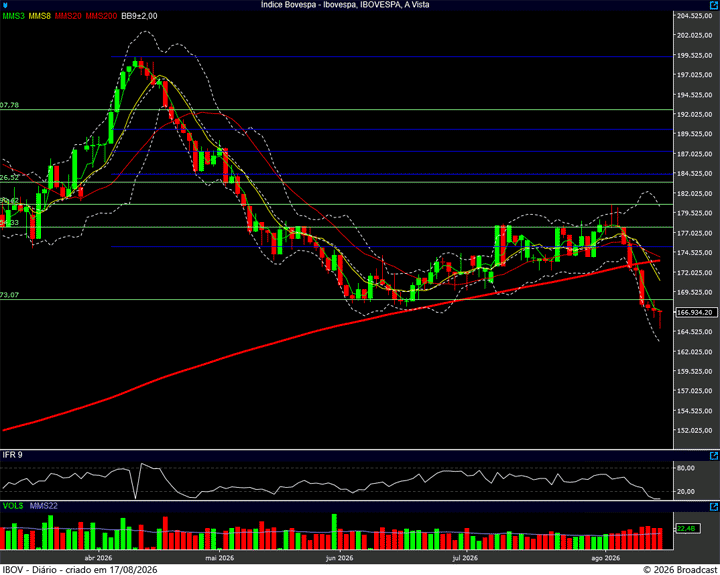
Task: Click the jul 2026 date label
Action: click(465, 558)
